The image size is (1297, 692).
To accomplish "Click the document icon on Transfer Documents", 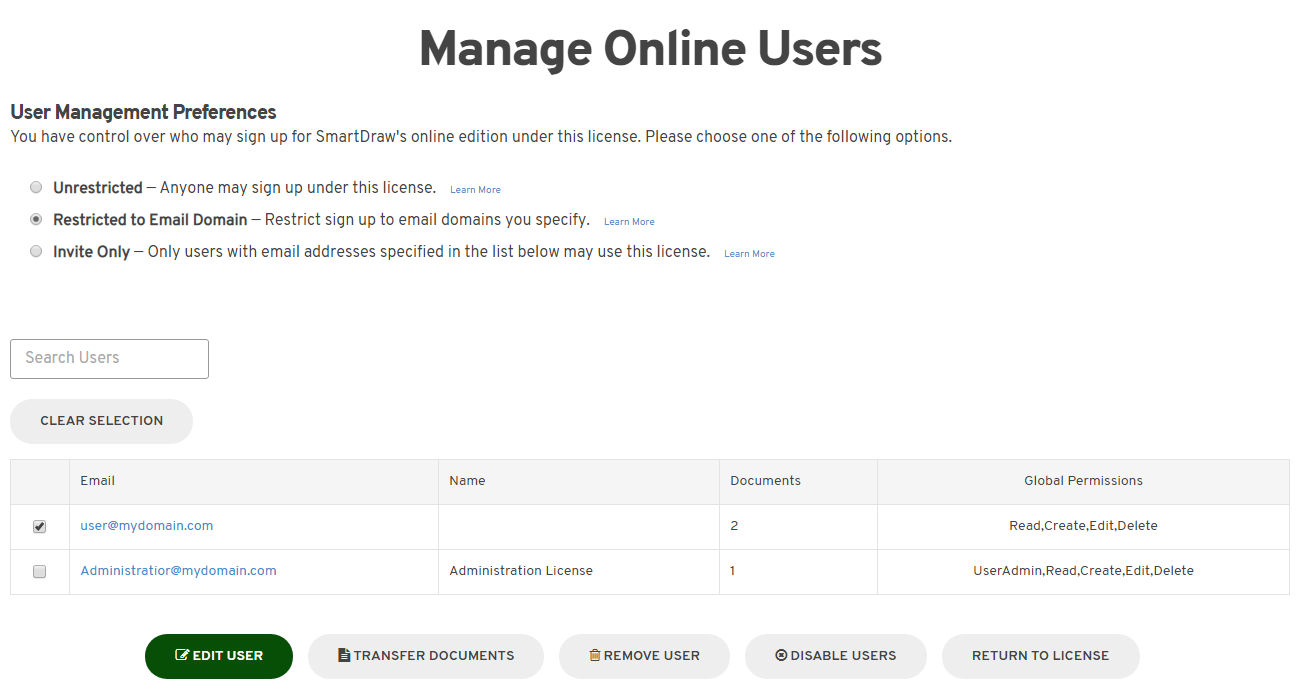I will coord(344,656).
